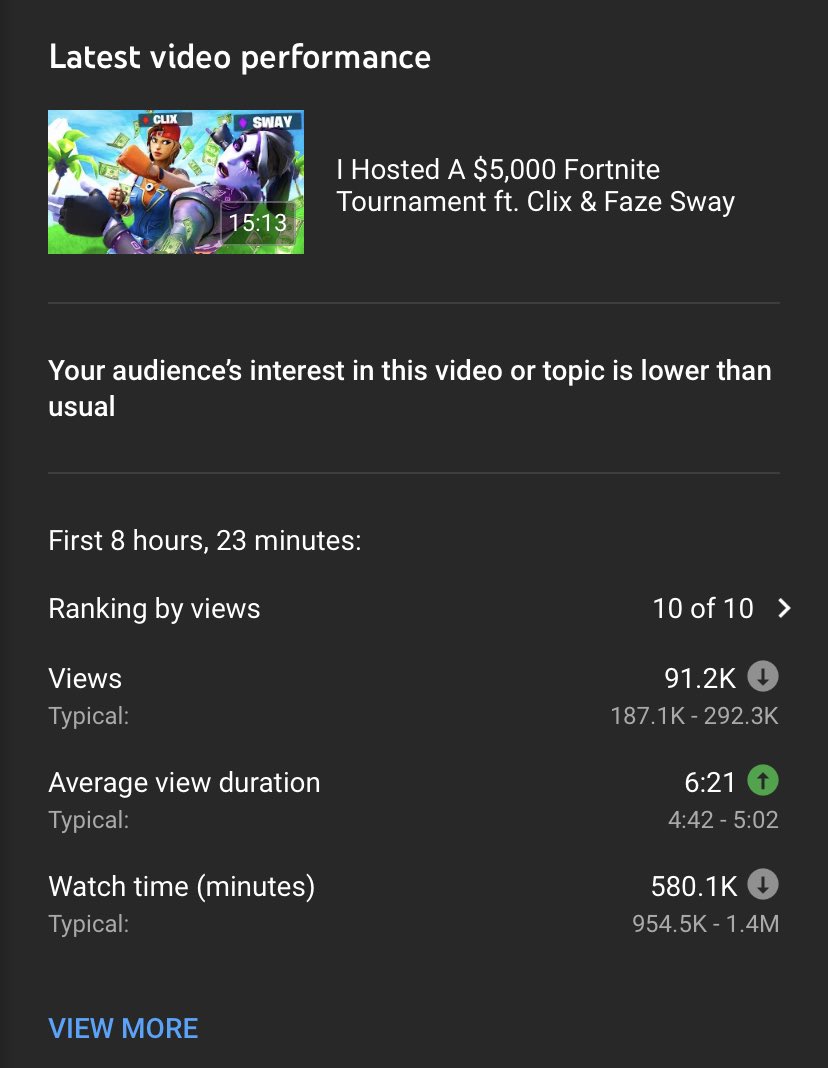Expand ranking details with the right chevron
828x1068 pixels.
point(784,608)
